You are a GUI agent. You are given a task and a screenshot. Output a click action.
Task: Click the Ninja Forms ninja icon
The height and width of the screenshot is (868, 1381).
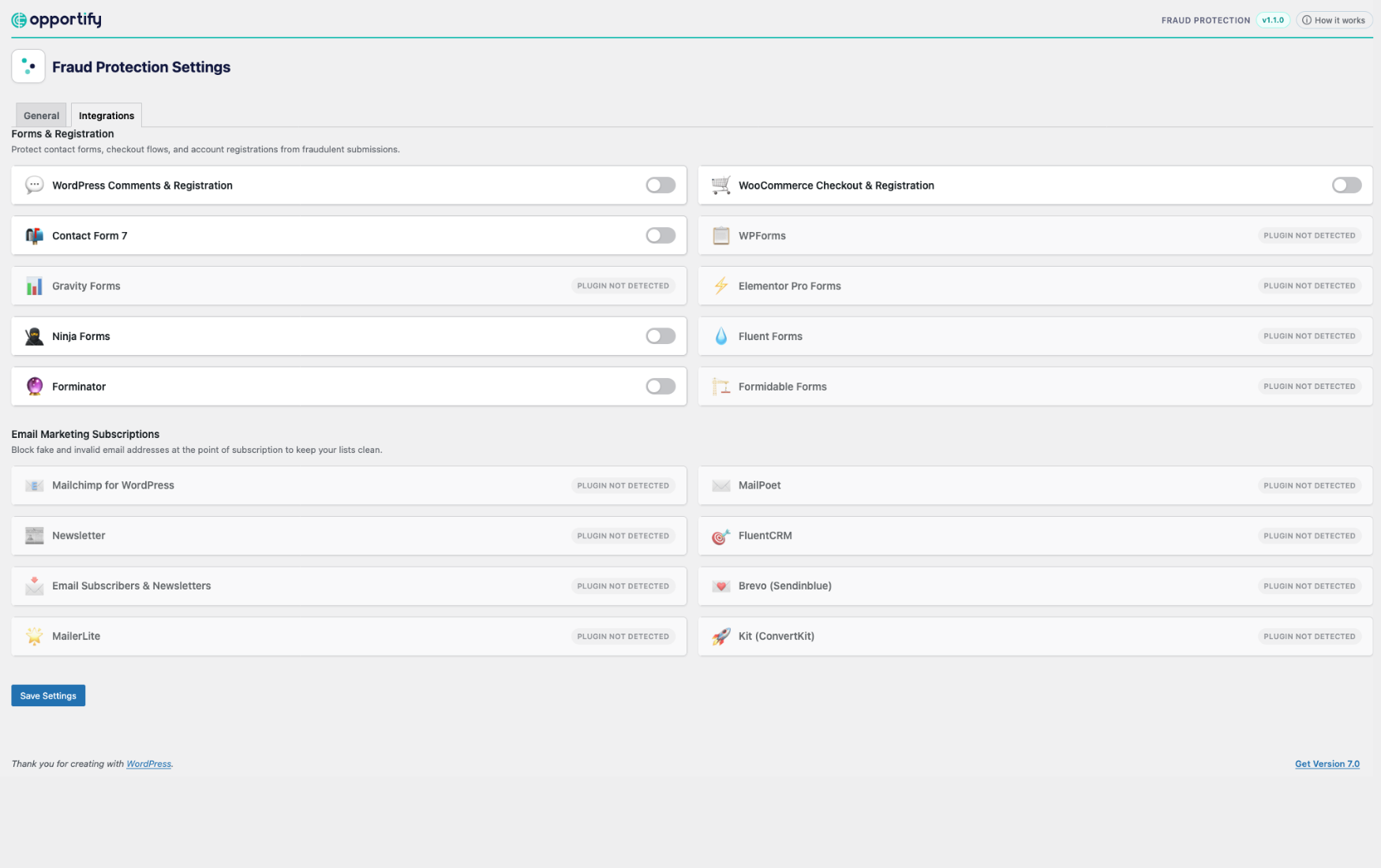(34, 336)
